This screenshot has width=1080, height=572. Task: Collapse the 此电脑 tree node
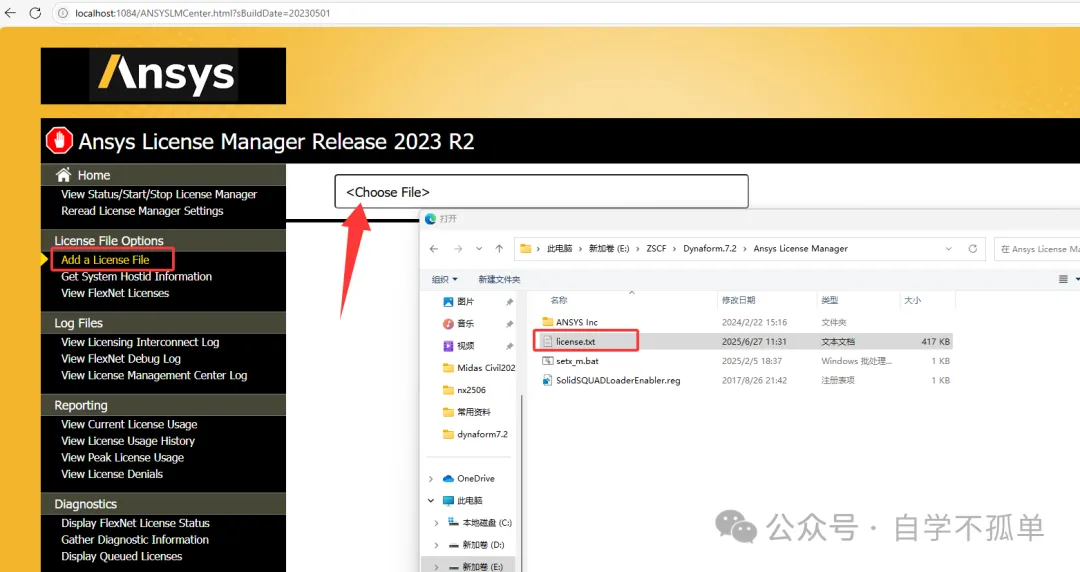click(431, 501)
